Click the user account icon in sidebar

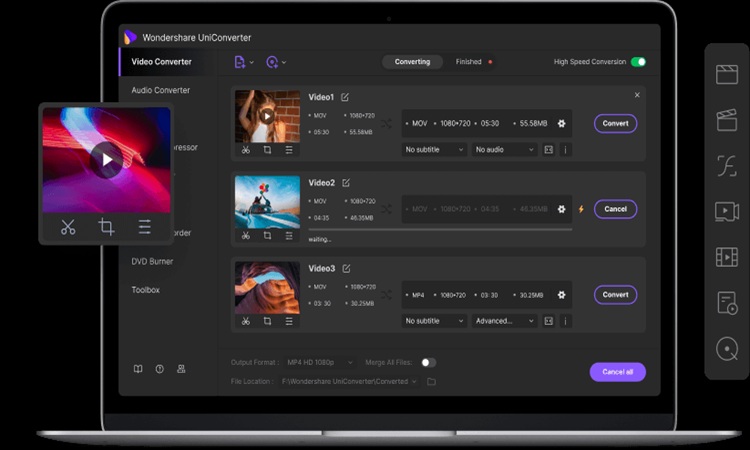pos(181,369)
